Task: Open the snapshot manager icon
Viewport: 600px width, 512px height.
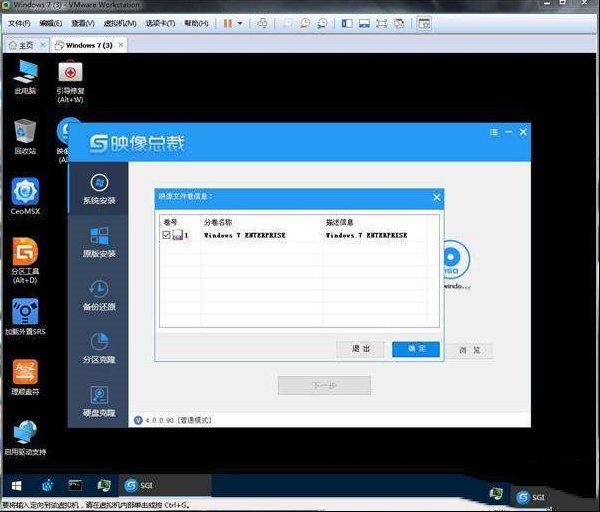Action: coord(323,23)
